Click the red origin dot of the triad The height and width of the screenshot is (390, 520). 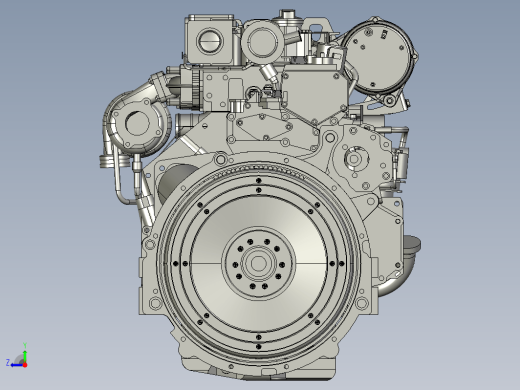[x=25, y=365]
